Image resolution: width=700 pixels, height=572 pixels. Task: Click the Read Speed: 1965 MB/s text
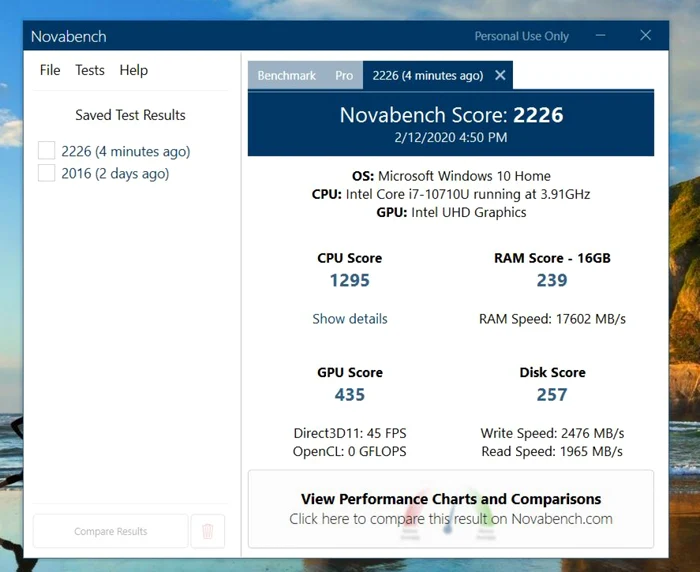coord(552,451)
